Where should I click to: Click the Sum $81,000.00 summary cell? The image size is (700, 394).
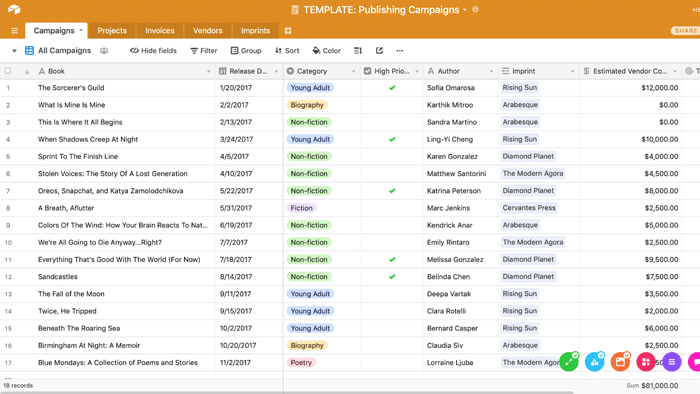point(653,386)
